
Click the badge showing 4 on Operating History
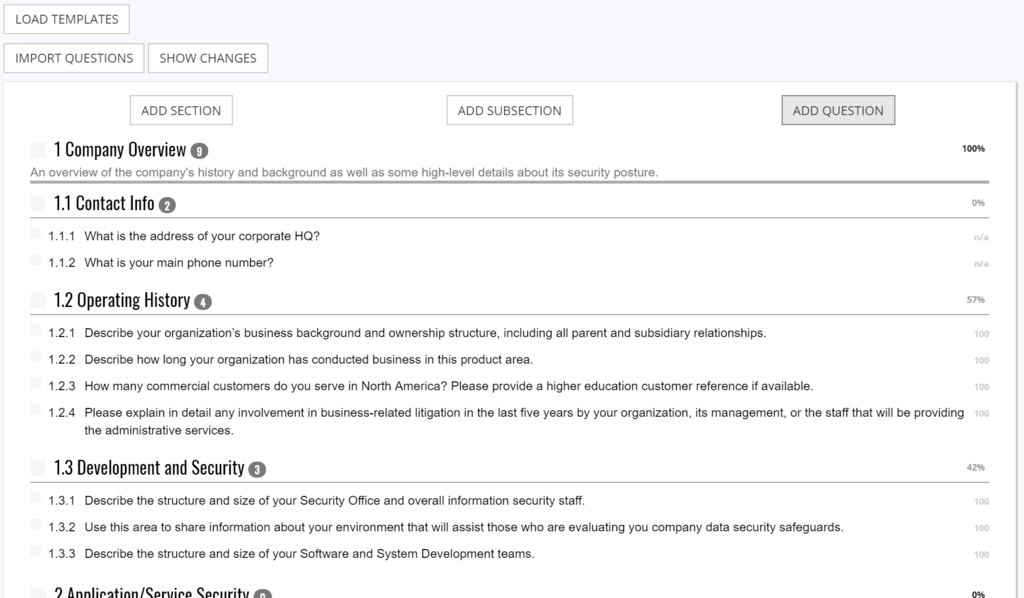tap(205, 300)
